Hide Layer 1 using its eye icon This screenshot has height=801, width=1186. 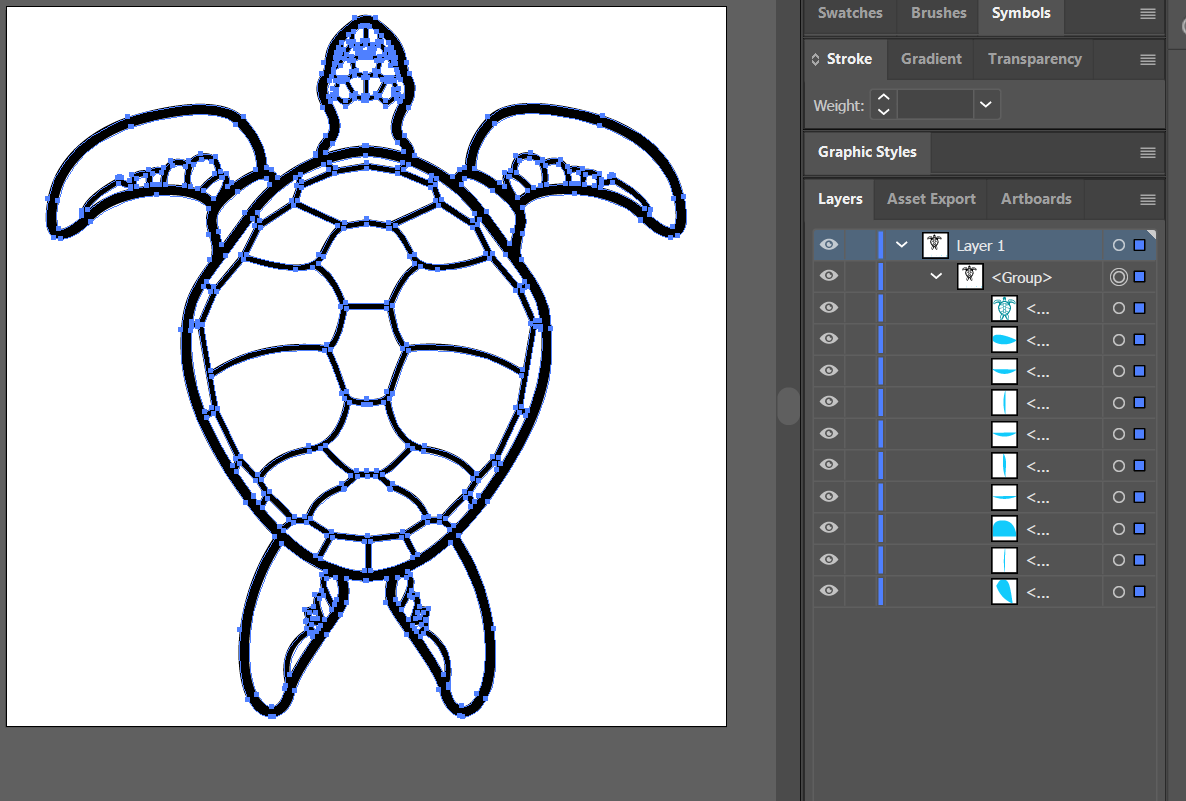point(829,245)
